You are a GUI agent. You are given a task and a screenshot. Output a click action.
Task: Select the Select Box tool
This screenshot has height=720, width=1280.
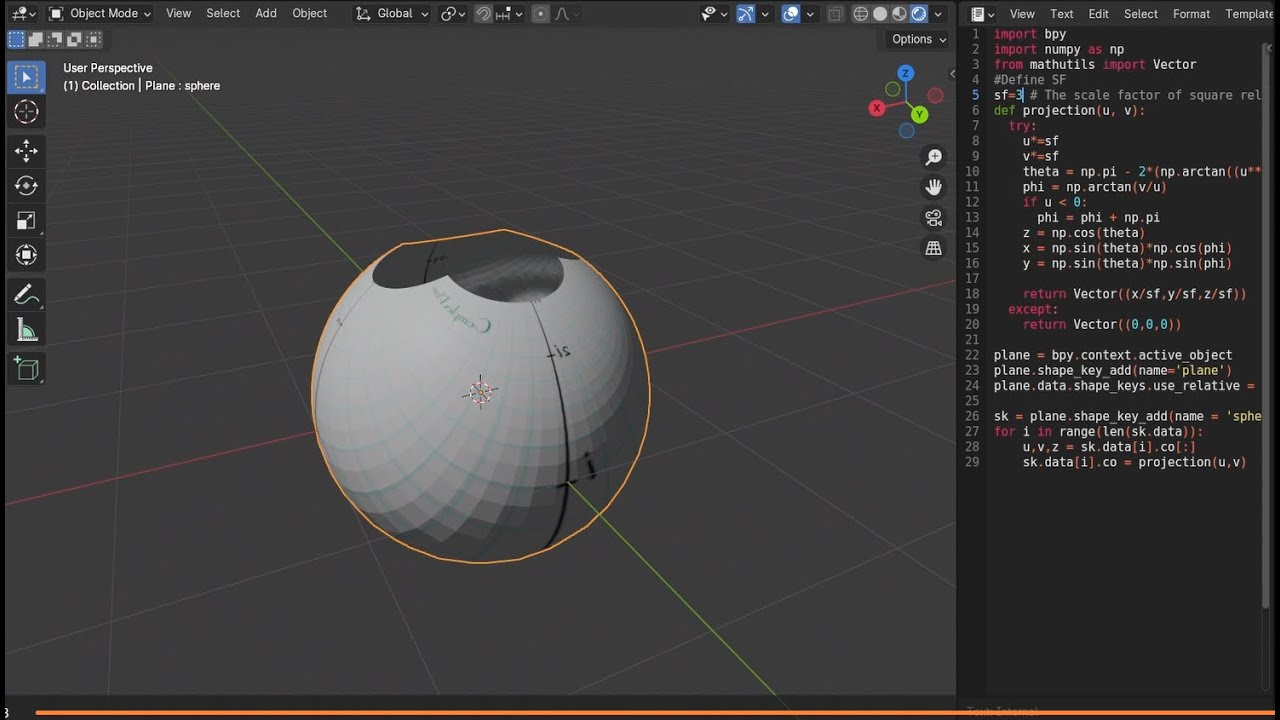tap(27, 77)
